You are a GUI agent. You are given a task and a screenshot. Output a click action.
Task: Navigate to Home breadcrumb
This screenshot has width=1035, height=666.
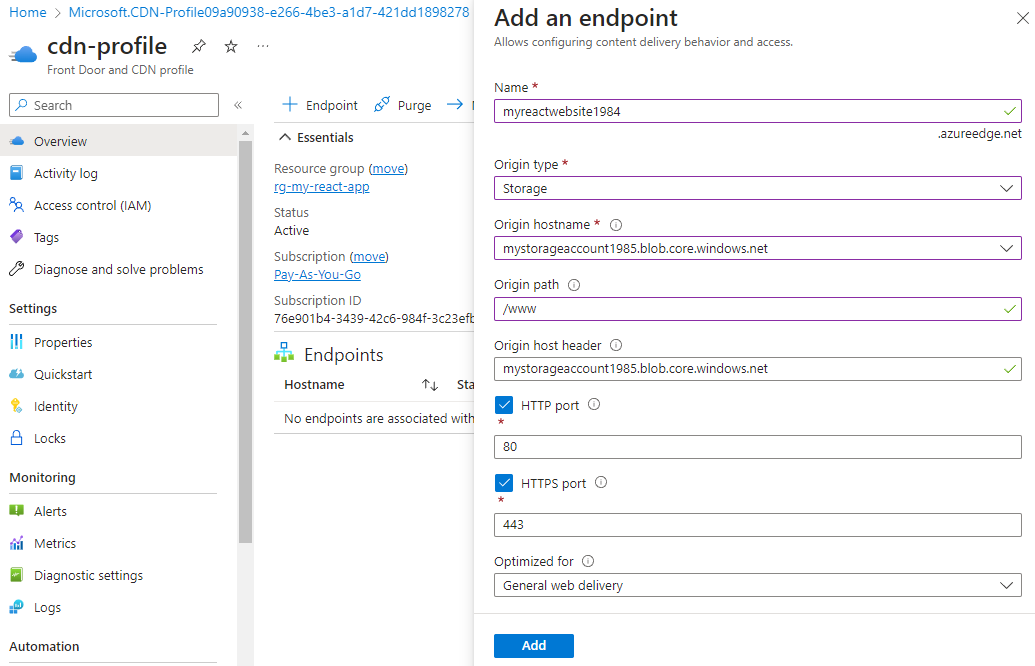tap(28, 13)
